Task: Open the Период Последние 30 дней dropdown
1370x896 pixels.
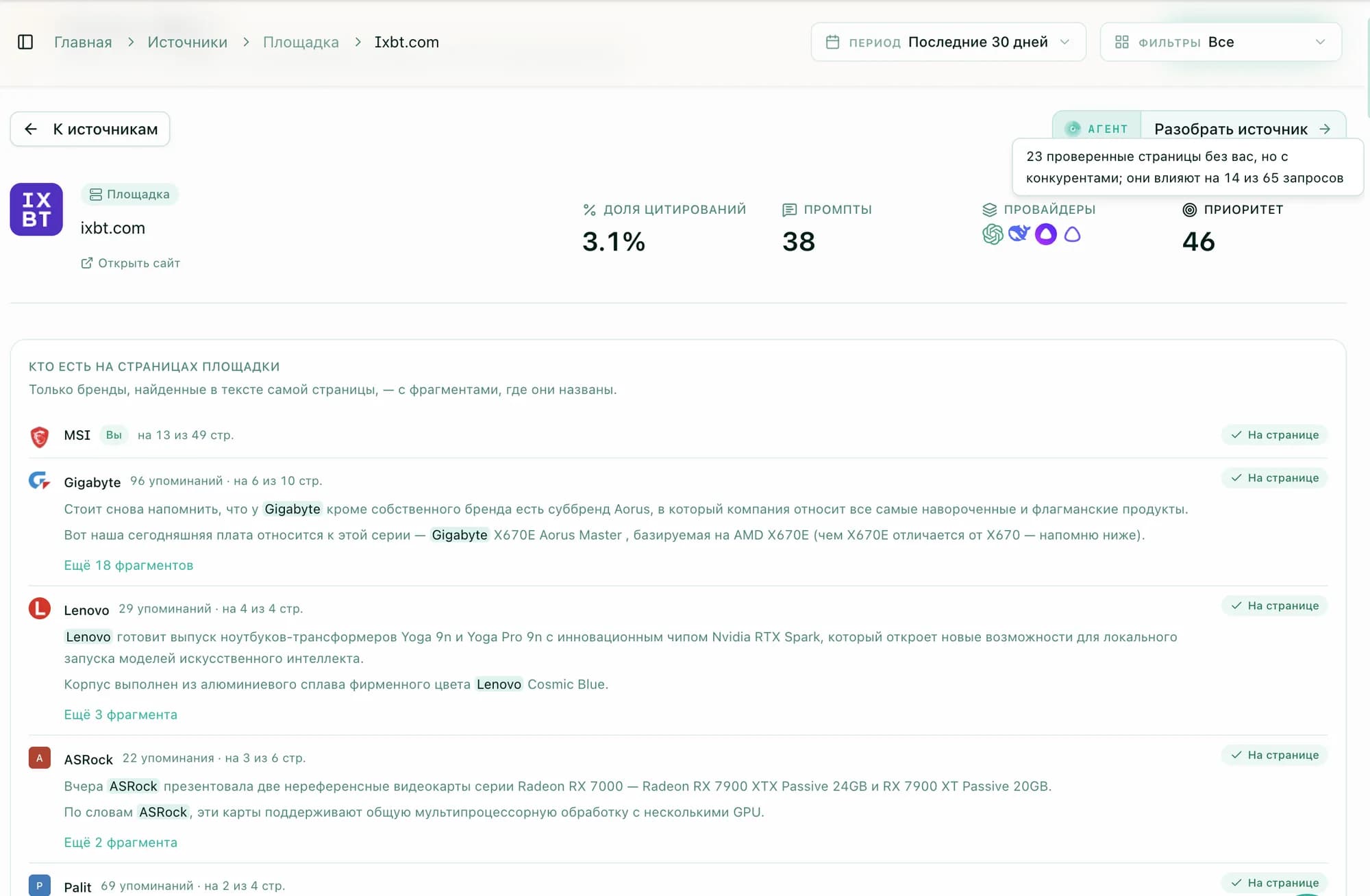Action: click(948, 42)
